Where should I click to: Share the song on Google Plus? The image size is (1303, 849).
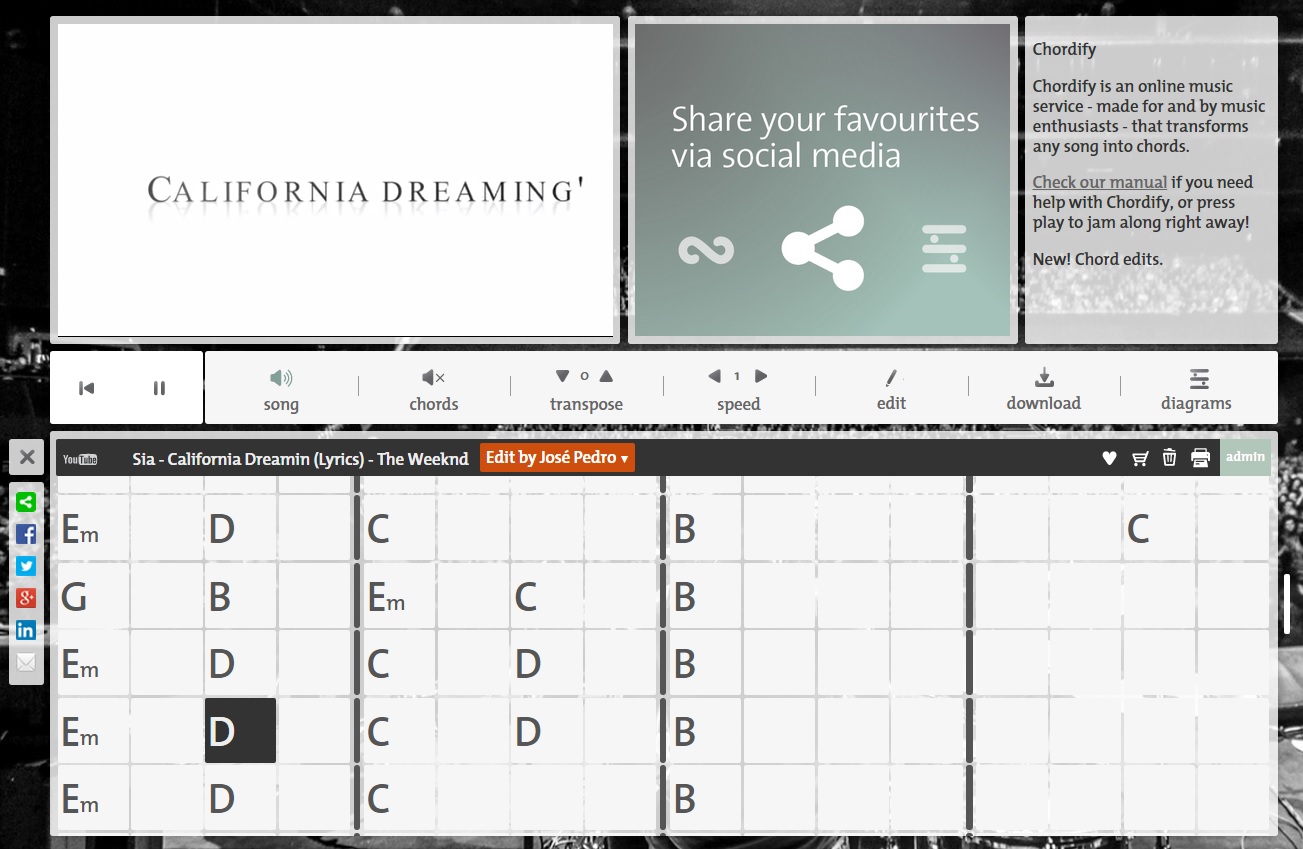(26, 598)
